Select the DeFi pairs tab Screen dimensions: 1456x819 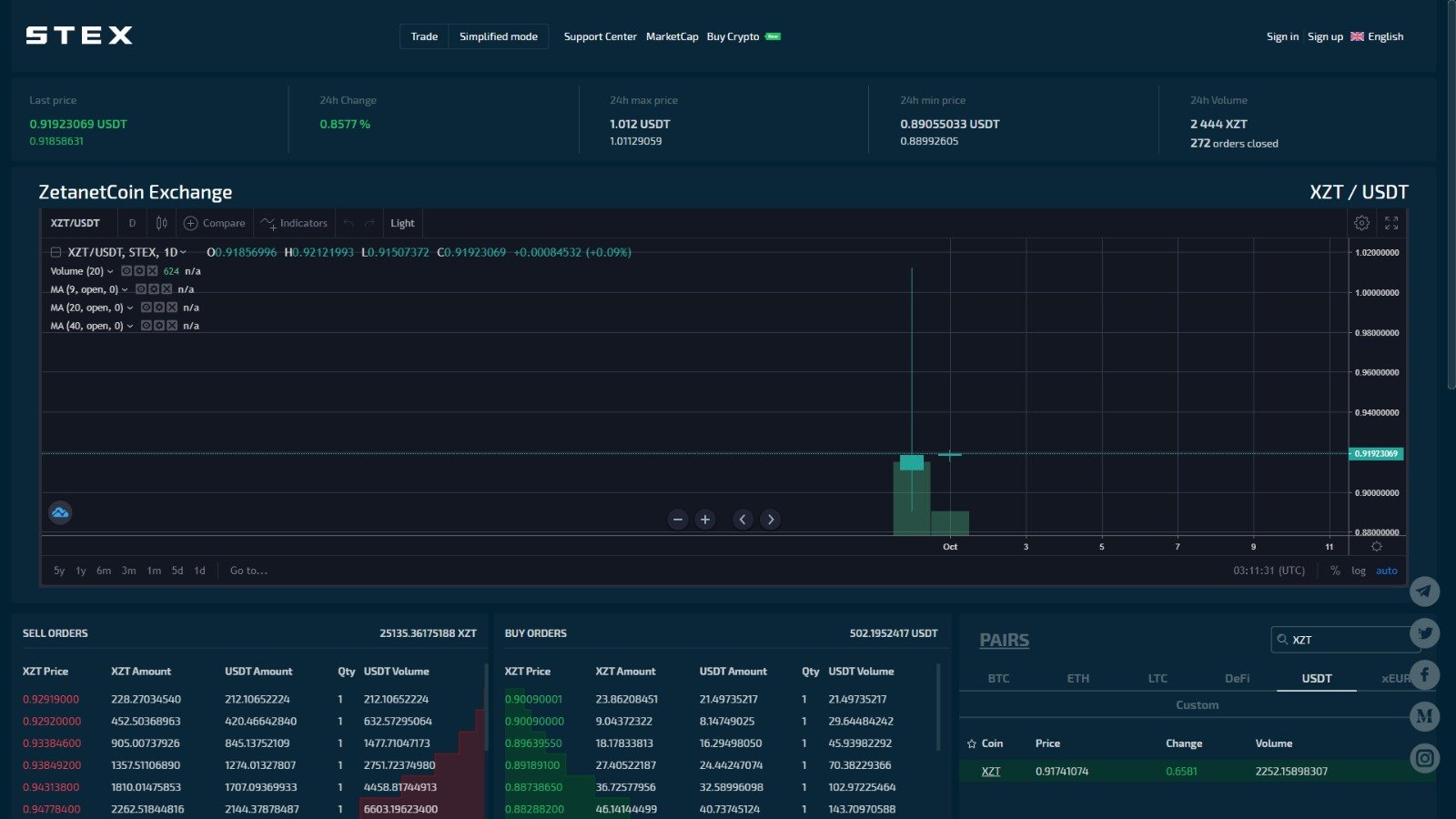[1237, 678]
